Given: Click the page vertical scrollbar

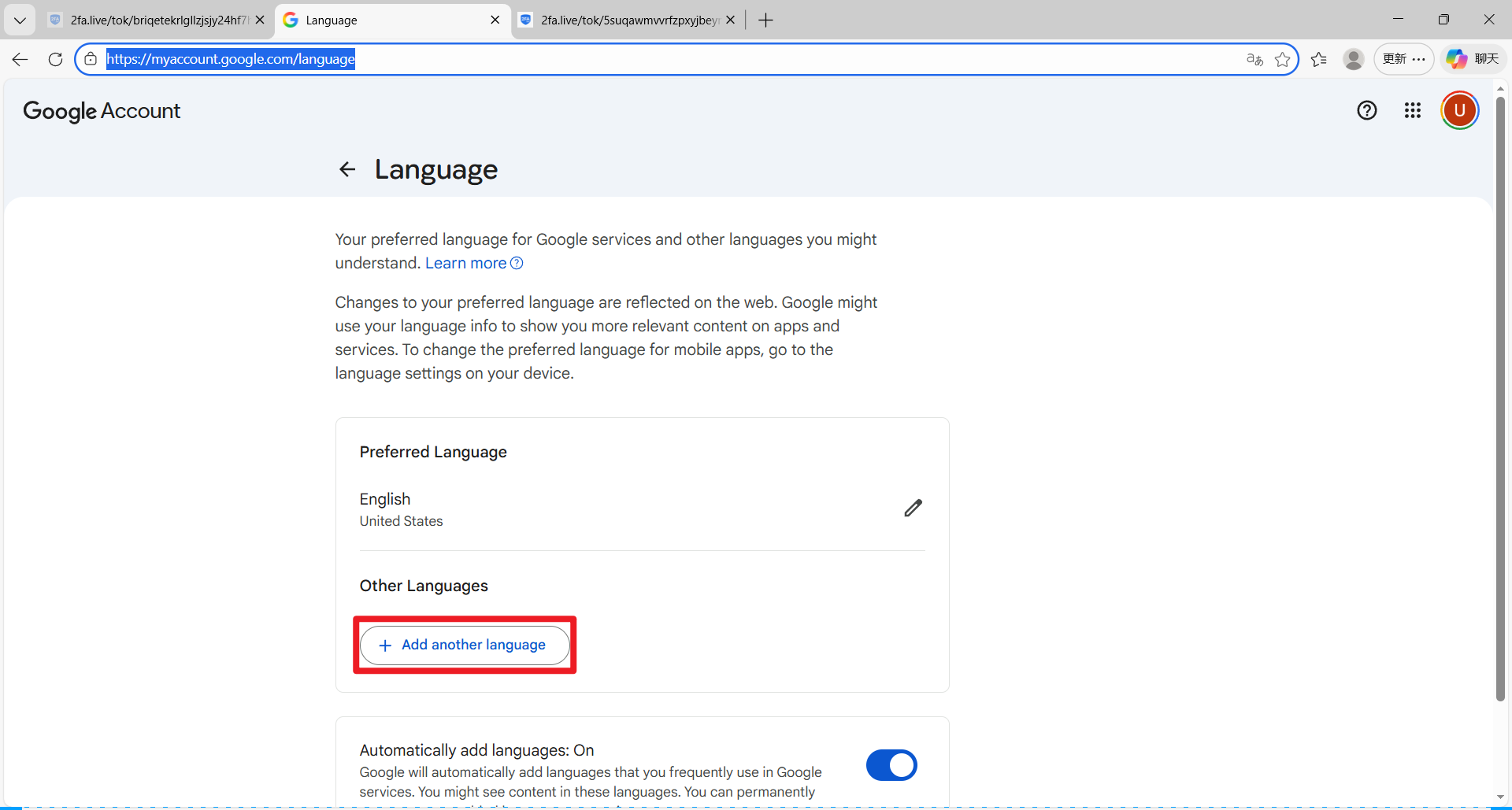Looking at the screenshot, I should tap(1500, 394).
